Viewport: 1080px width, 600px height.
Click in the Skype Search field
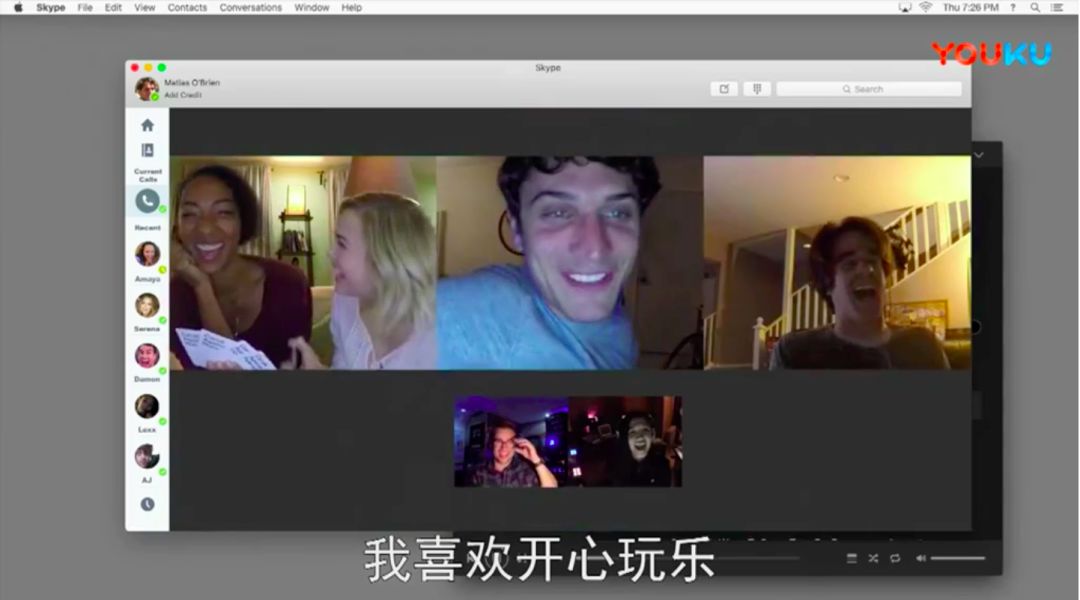pos(869,89)
